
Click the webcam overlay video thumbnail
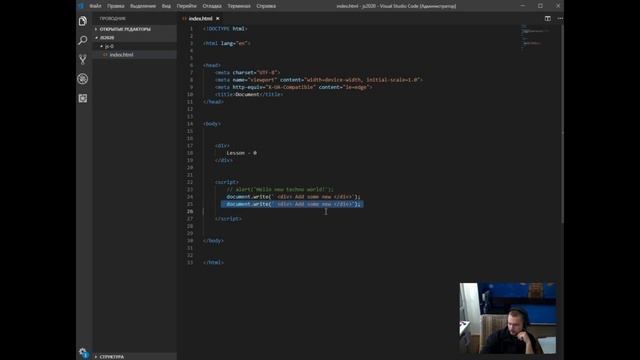point(508,318)
